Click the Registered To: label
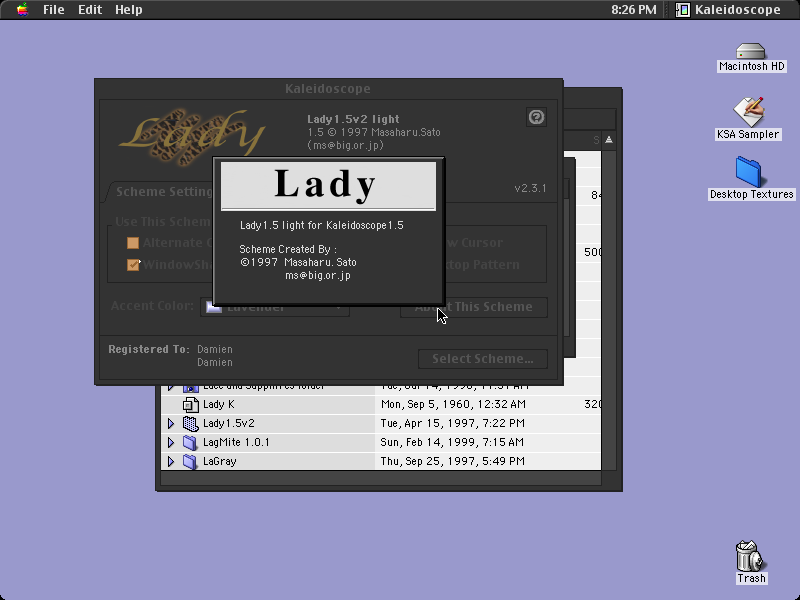This screenshot has width=800, height=600. pyautogui.click(x=148, y=349)
